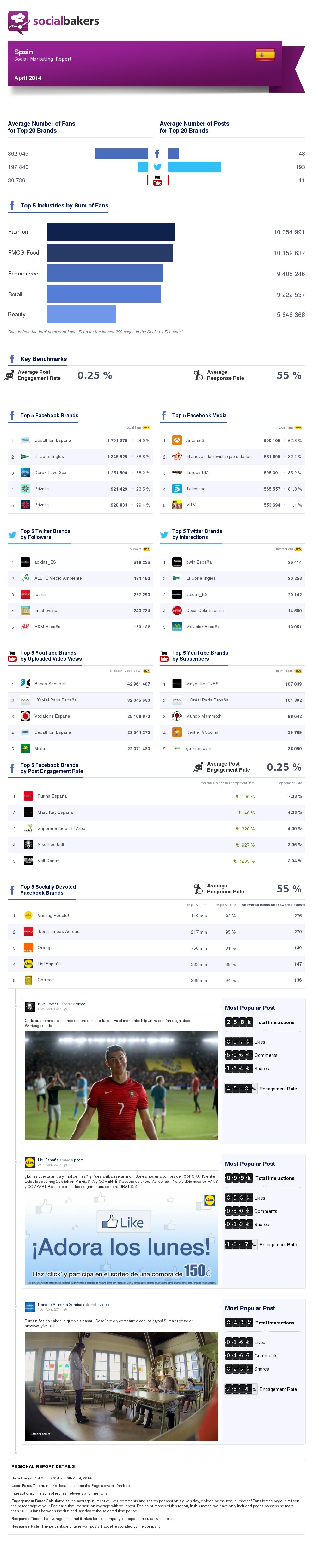The image size is (313, 1568).
Task: Click the Vueling People! logo icon
Action: click(28, 916)
